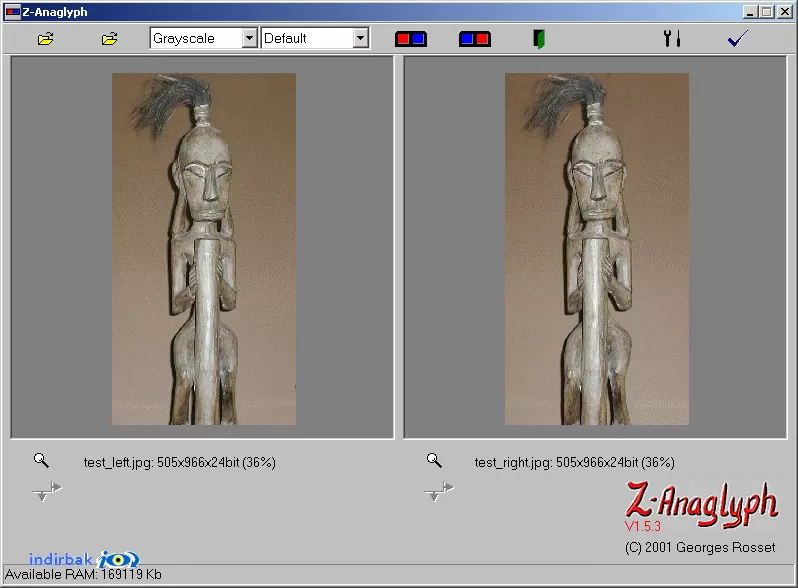
Task: Open the right image file with second folder icon
Action: 109,39
